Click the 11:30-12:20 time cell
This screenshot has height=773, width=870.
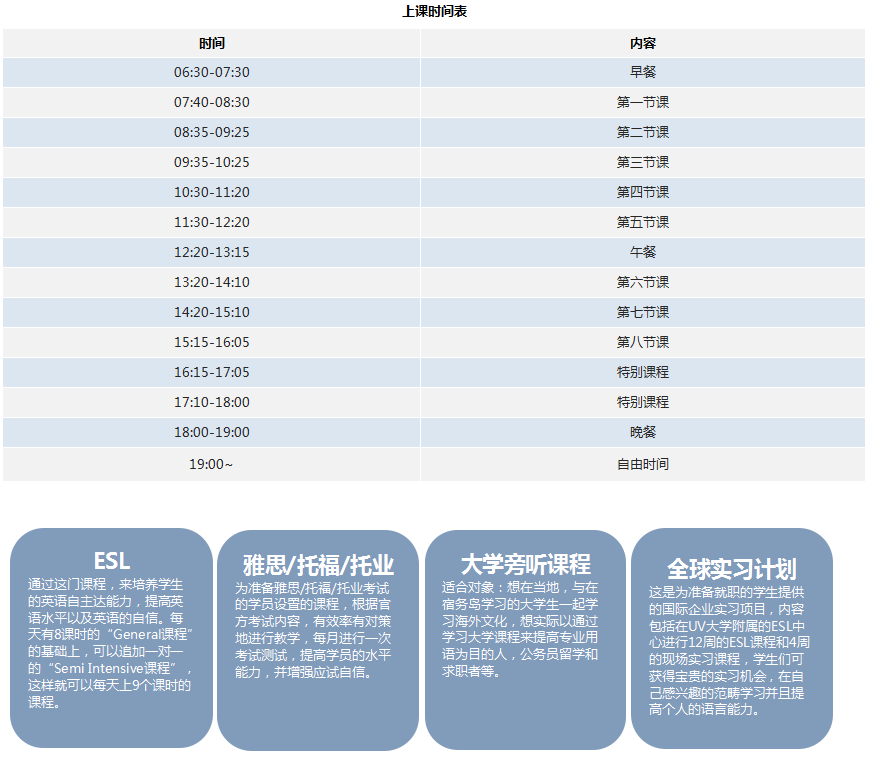(x=211, y=222)
